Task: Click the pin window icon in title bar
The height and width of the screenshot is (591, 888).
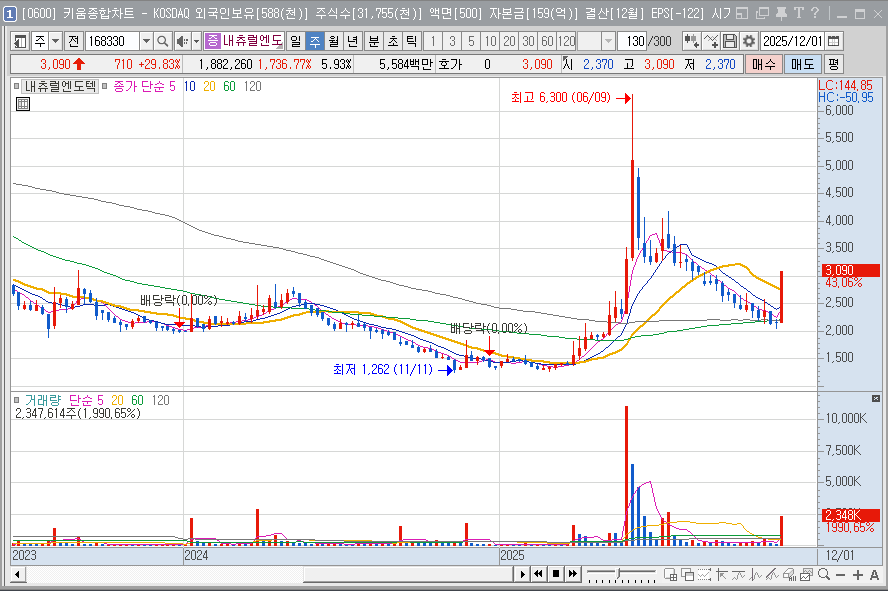Action: pos(781,13)
